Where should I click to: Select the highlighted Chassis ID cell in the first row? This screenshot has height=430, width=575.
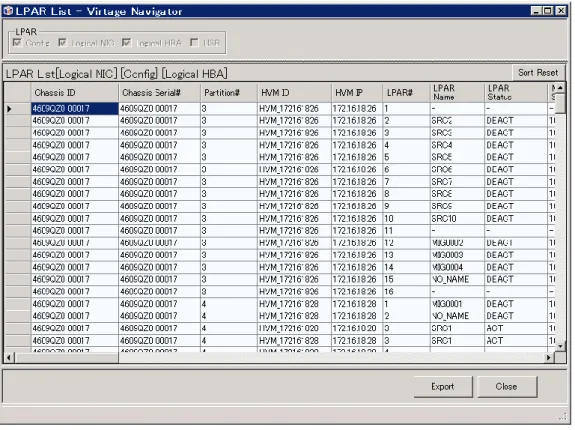click(75, 109)
